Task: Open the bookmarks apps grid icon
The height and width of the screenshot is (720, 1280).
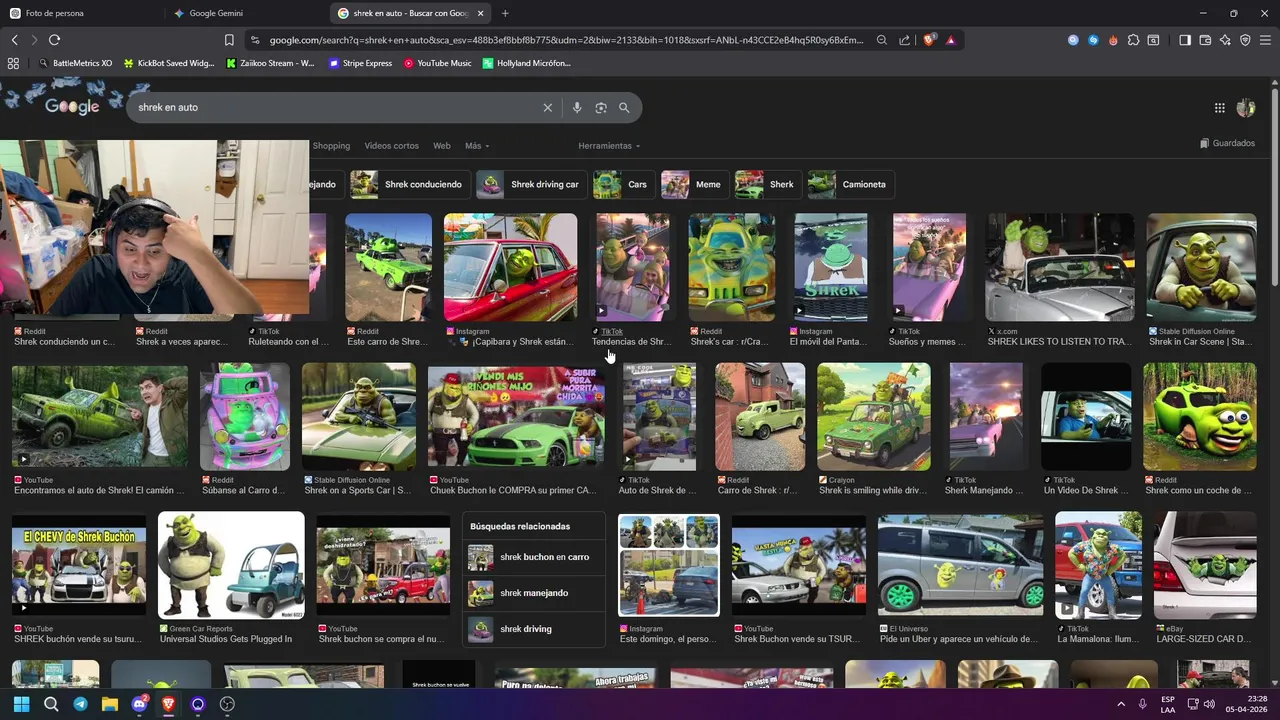Action: (x=13, y=63)
